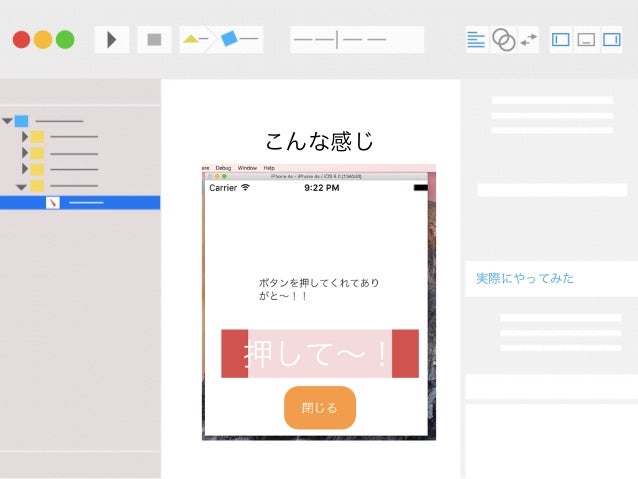The image size is (638, 479).
Task: Click the ボタンを押してくれてあり label text
Action: pyautogui.click(x=319, y=282)
